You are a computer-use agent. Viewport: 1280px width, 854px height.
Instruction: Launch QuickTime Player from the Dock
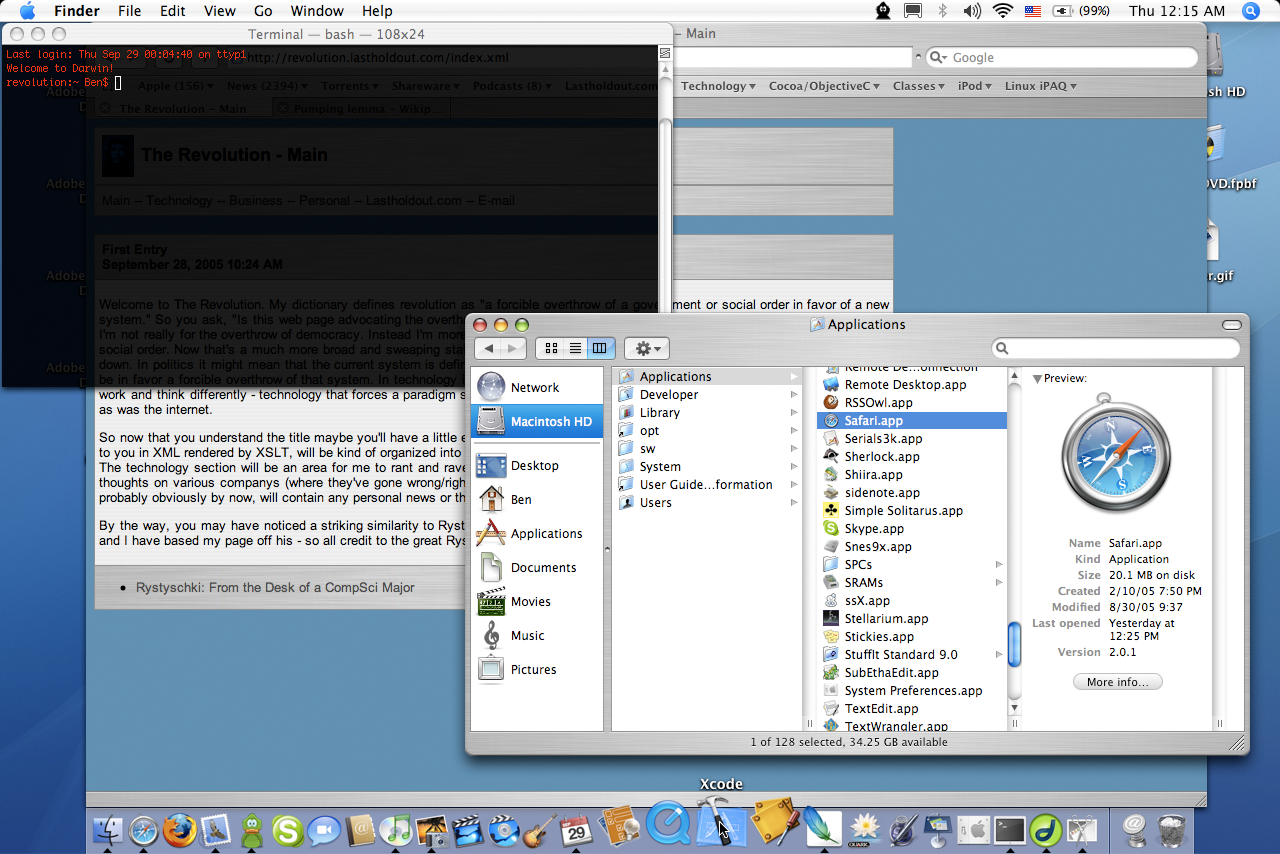(669, 823)
